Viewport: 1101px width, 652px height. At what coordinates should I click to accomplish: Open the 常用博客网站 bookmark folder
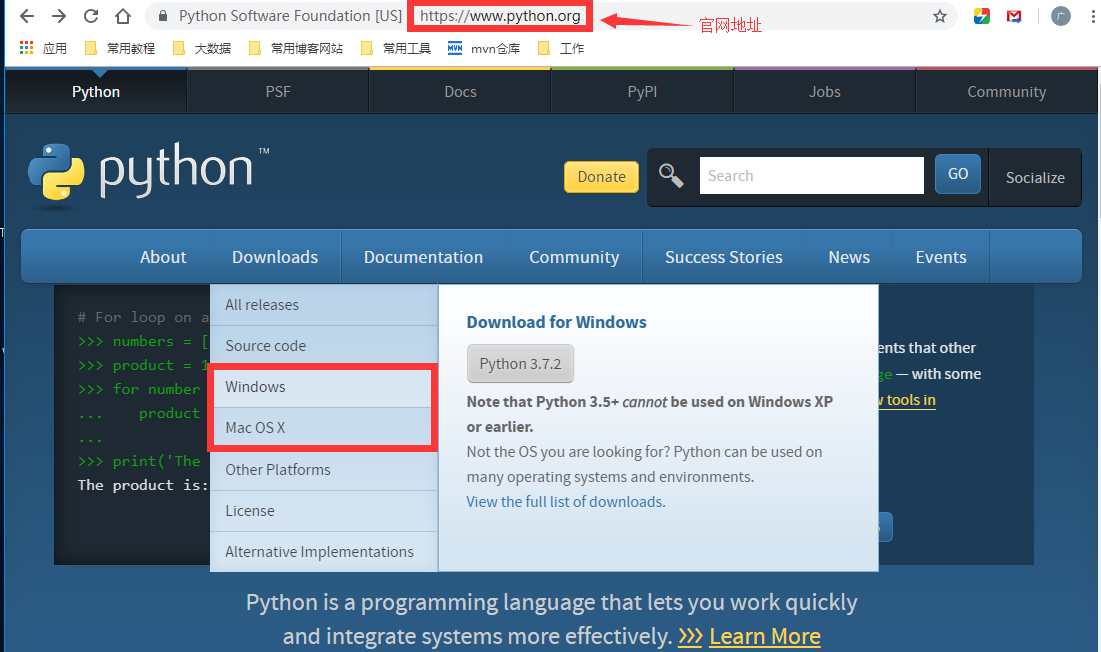tap(296, 48)
